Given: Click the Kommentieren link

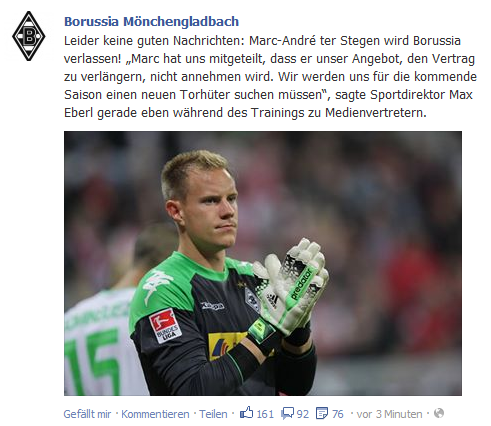Looking at the screenshot, I should [x=155, y=414].
